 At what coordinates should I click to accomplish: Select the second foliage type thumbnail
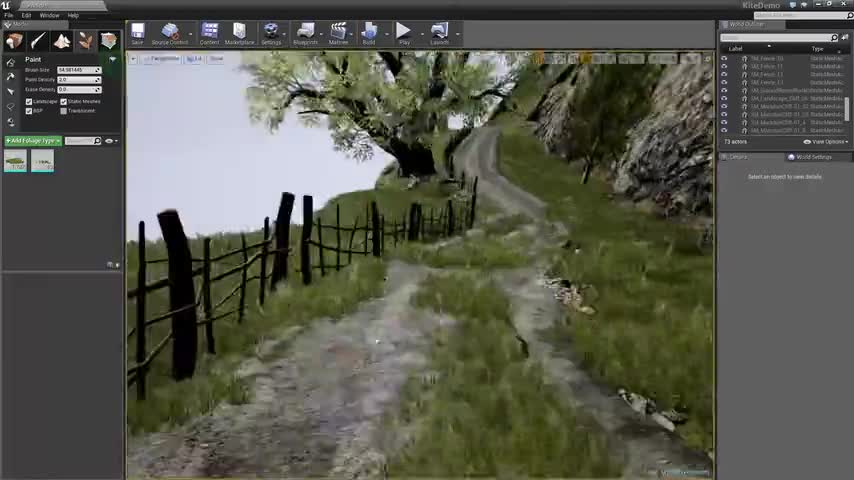[x=42, y=161]
